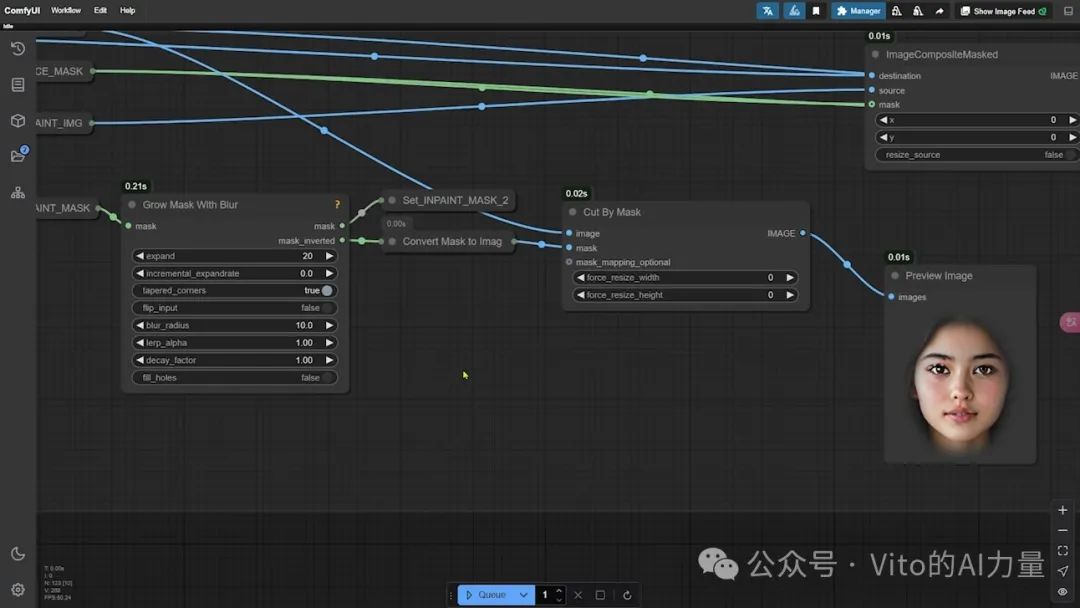The width and height of the screenshot is (1080, 608).
Task: Increase decay_factor right arrow
Action: pos(329,360)
